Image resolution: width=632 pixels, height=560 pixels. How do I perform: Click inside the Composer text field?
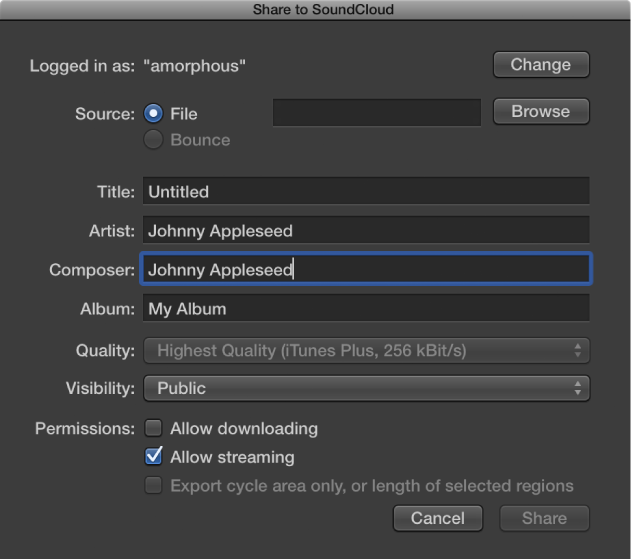tap(366, 269)
